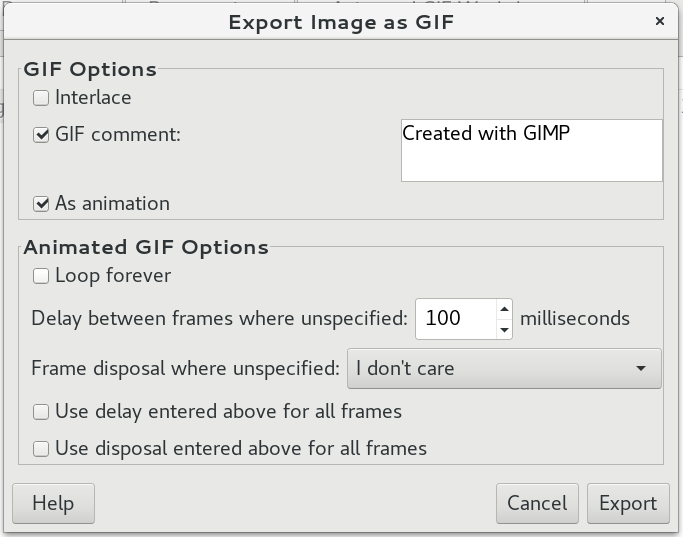
Task: Uncheck the GIF comment checkbox
Action: [x=41, y=135]
